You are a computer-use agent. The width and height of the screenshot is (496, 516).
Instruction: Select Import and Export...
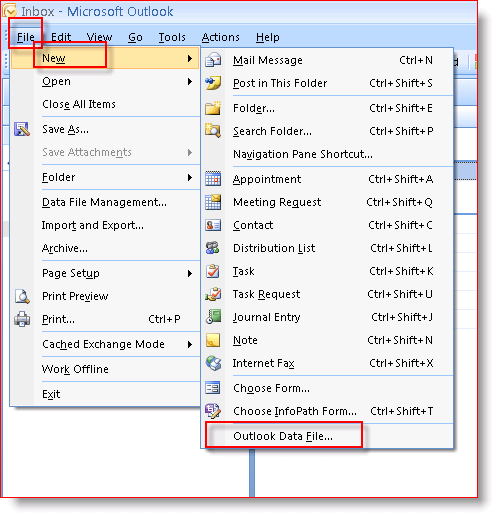[x=105, y=225]
